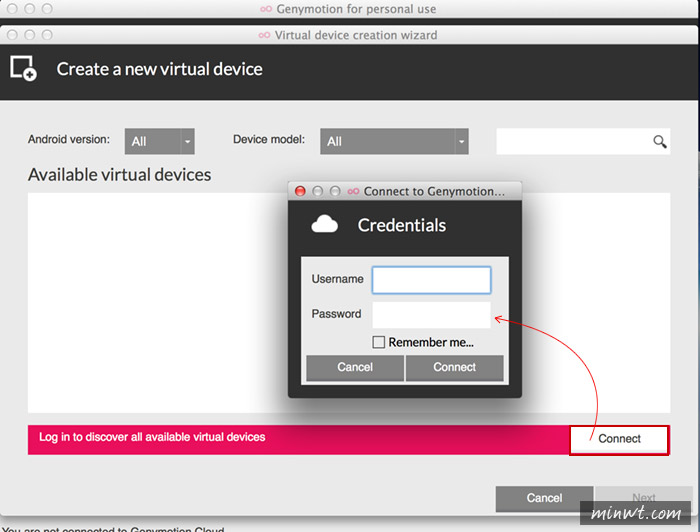The width and height of the screenshot is (700, 532).
Task: Close the Connect to Genymotion dialog
Action: [x=300, y=191]
